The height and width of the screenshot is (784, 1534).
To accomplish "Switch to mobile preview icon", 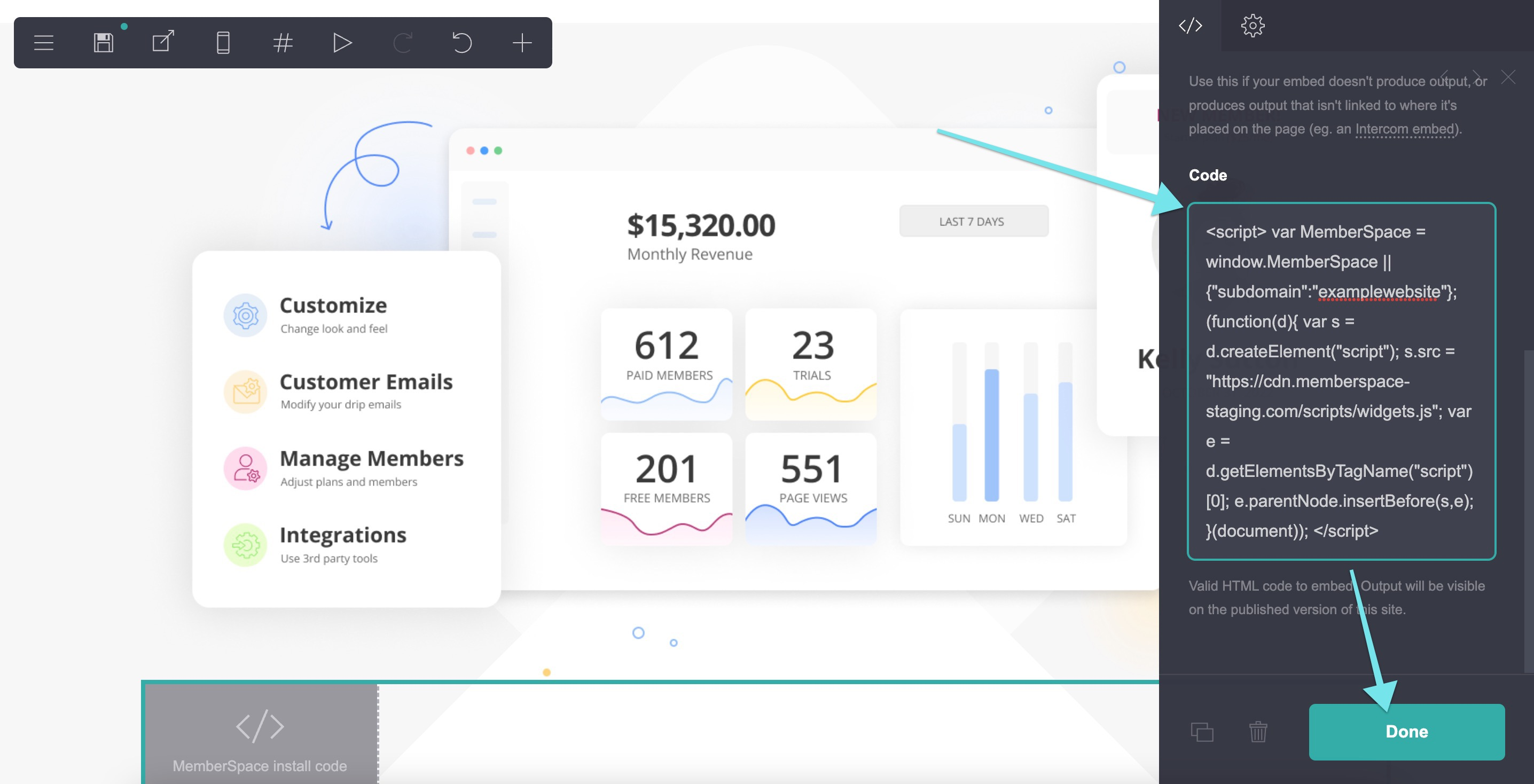I will 223,43.
